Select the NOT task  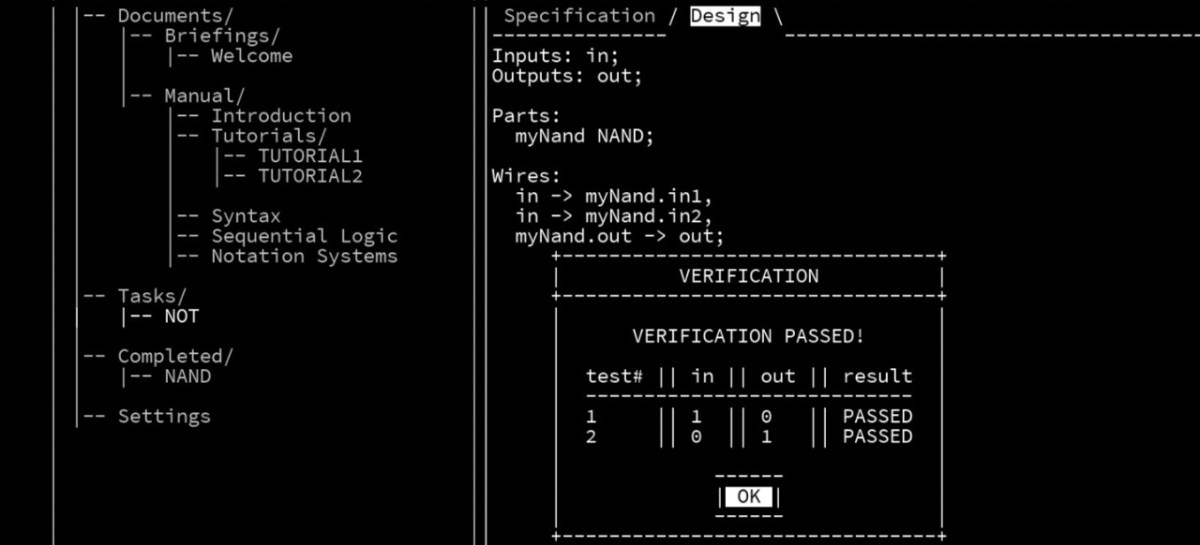tap(181, 316)
